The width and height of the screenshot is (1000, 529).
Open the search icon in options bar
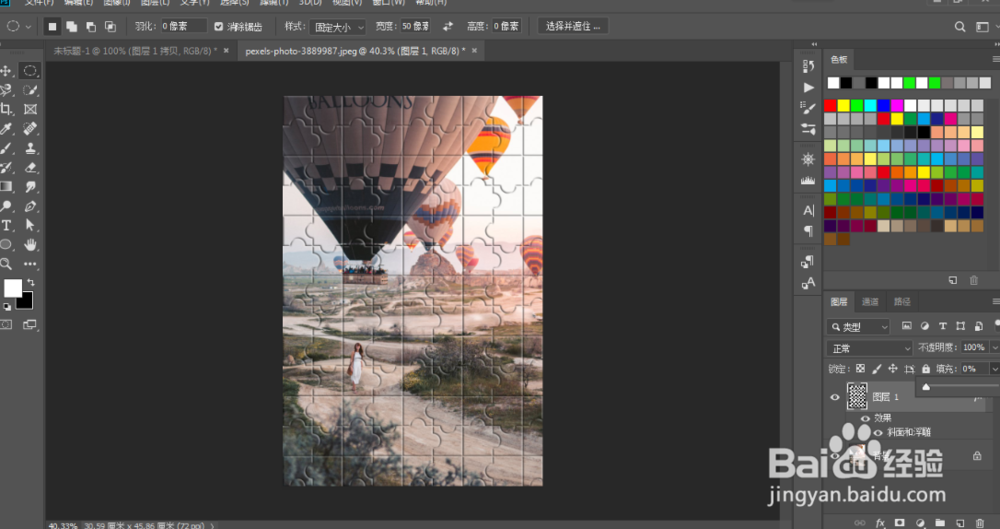coord(960,27)
